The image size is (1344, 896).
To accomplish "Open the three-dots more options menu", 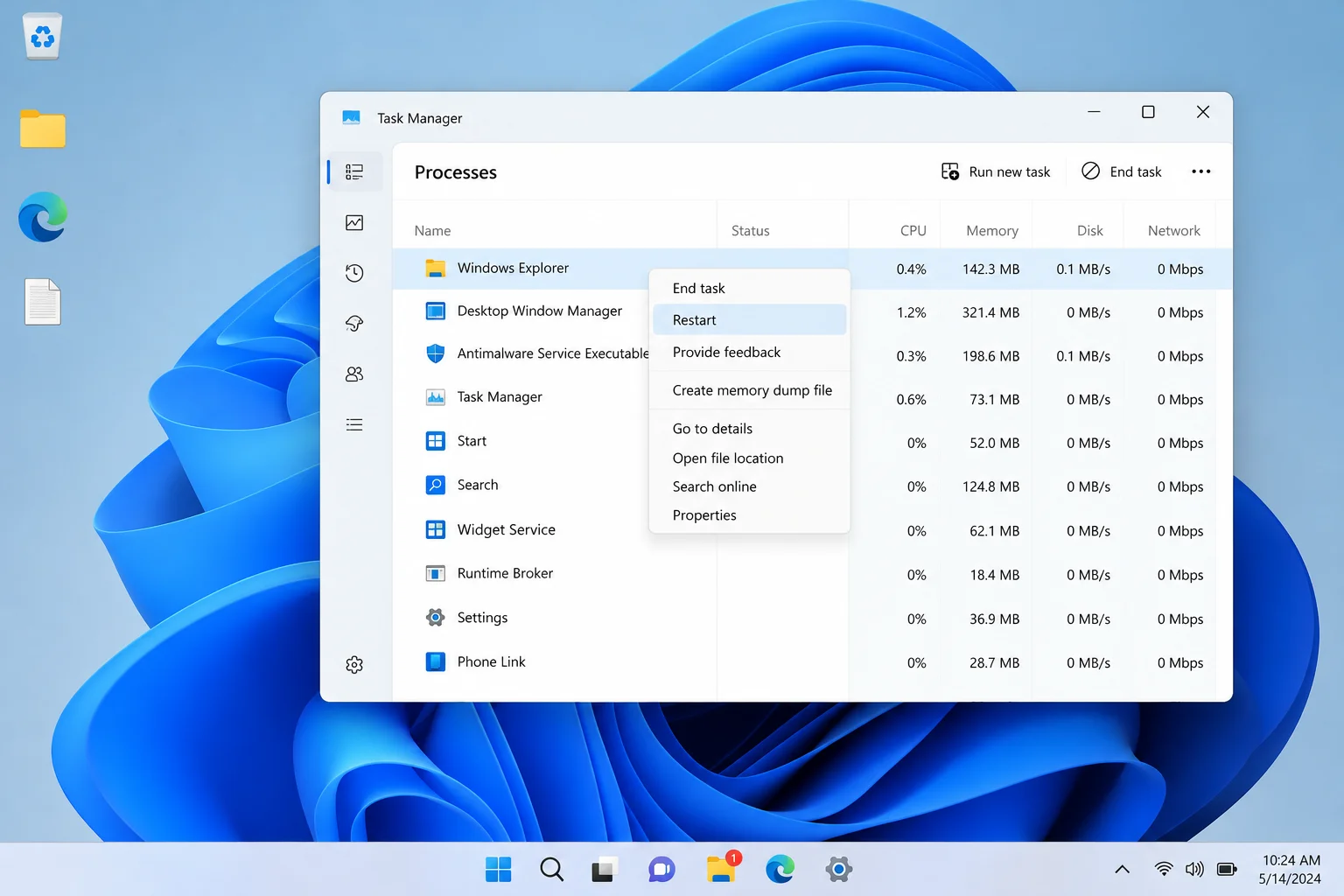I will [x=1201, y=171].
